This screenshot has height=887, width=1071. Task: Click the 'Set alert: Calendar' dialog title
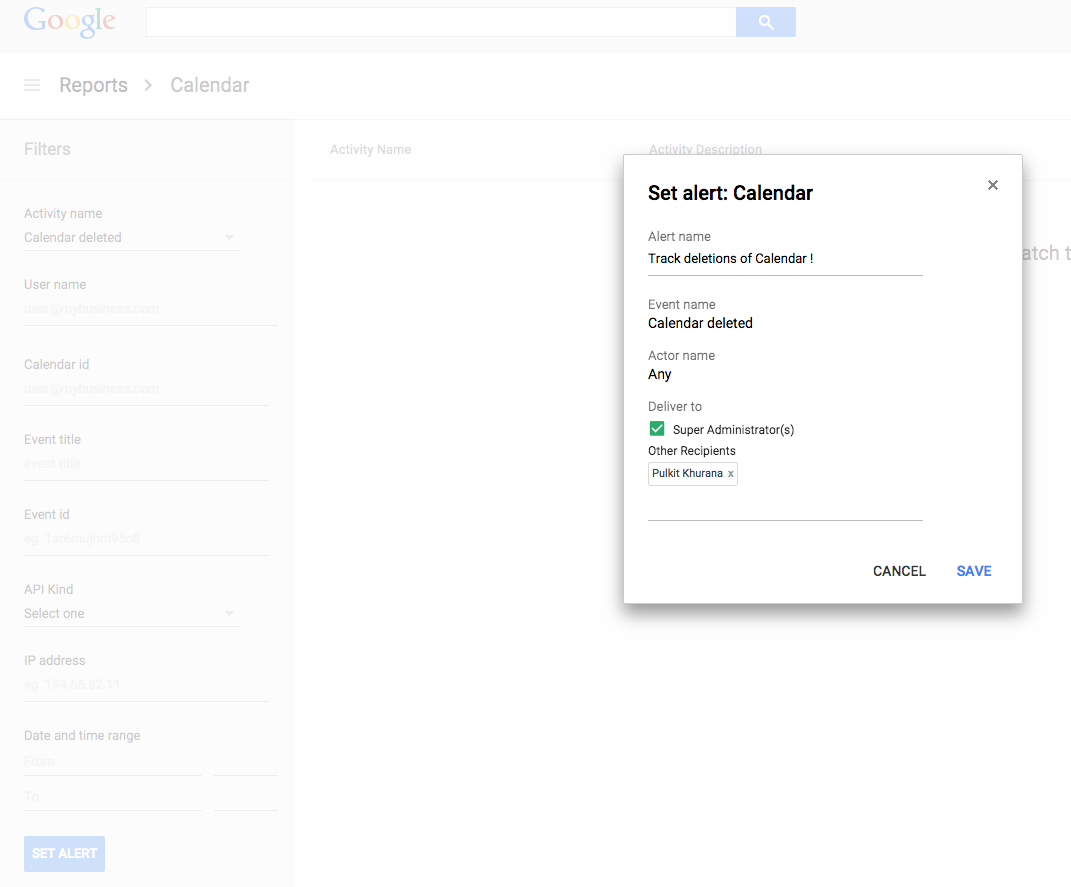pyautogui.click(x=730, y=193)
